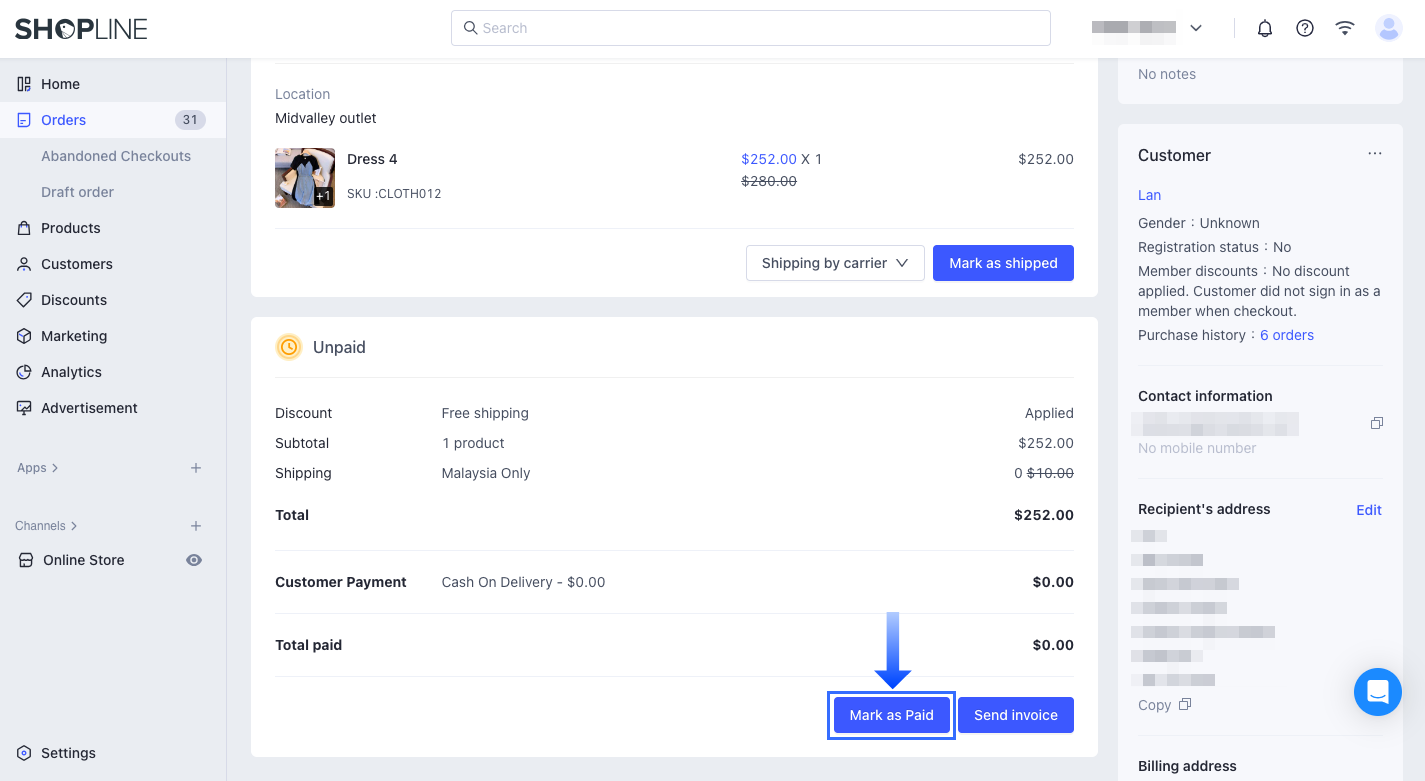
Task: Preview Online Store via eye icon
Action: tap(194, 560)
